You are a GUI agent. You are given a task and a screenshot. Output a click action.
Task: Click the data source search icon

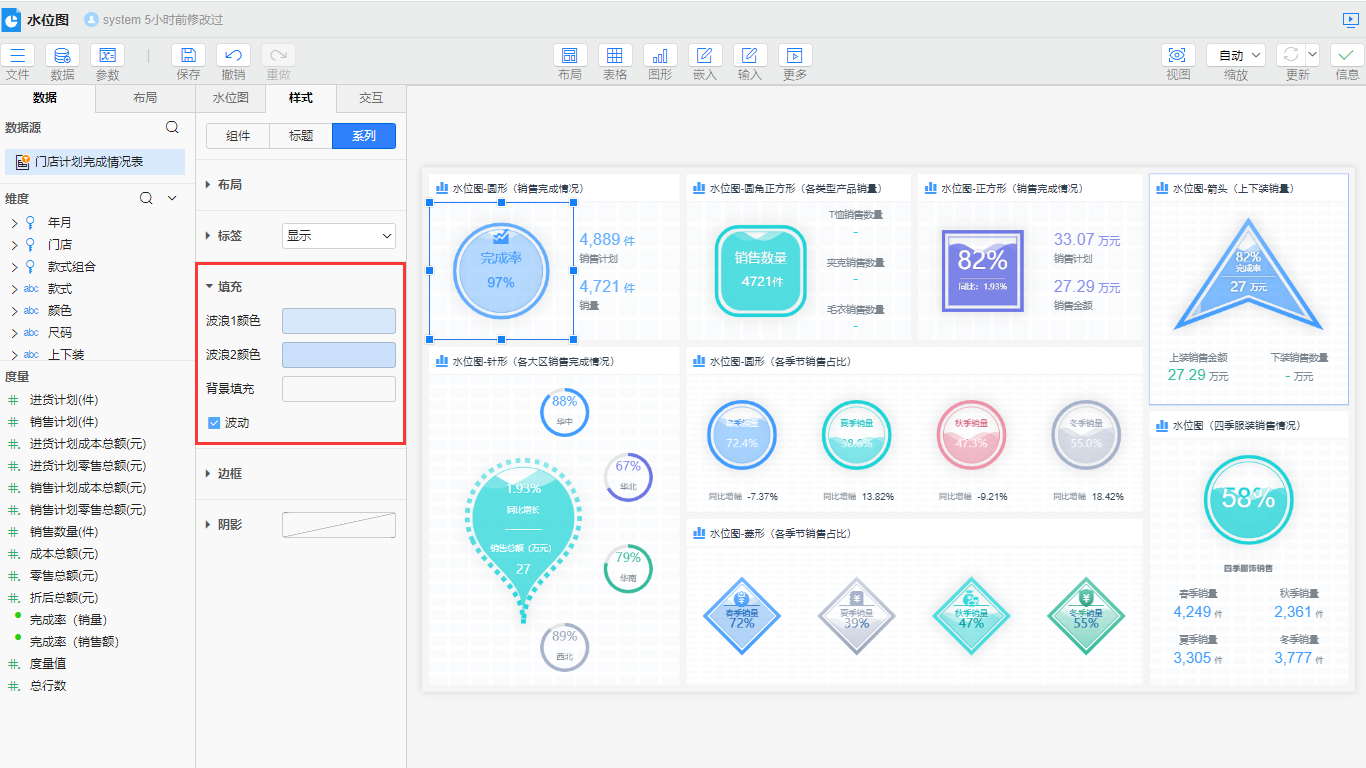click(x=172, y=127)
